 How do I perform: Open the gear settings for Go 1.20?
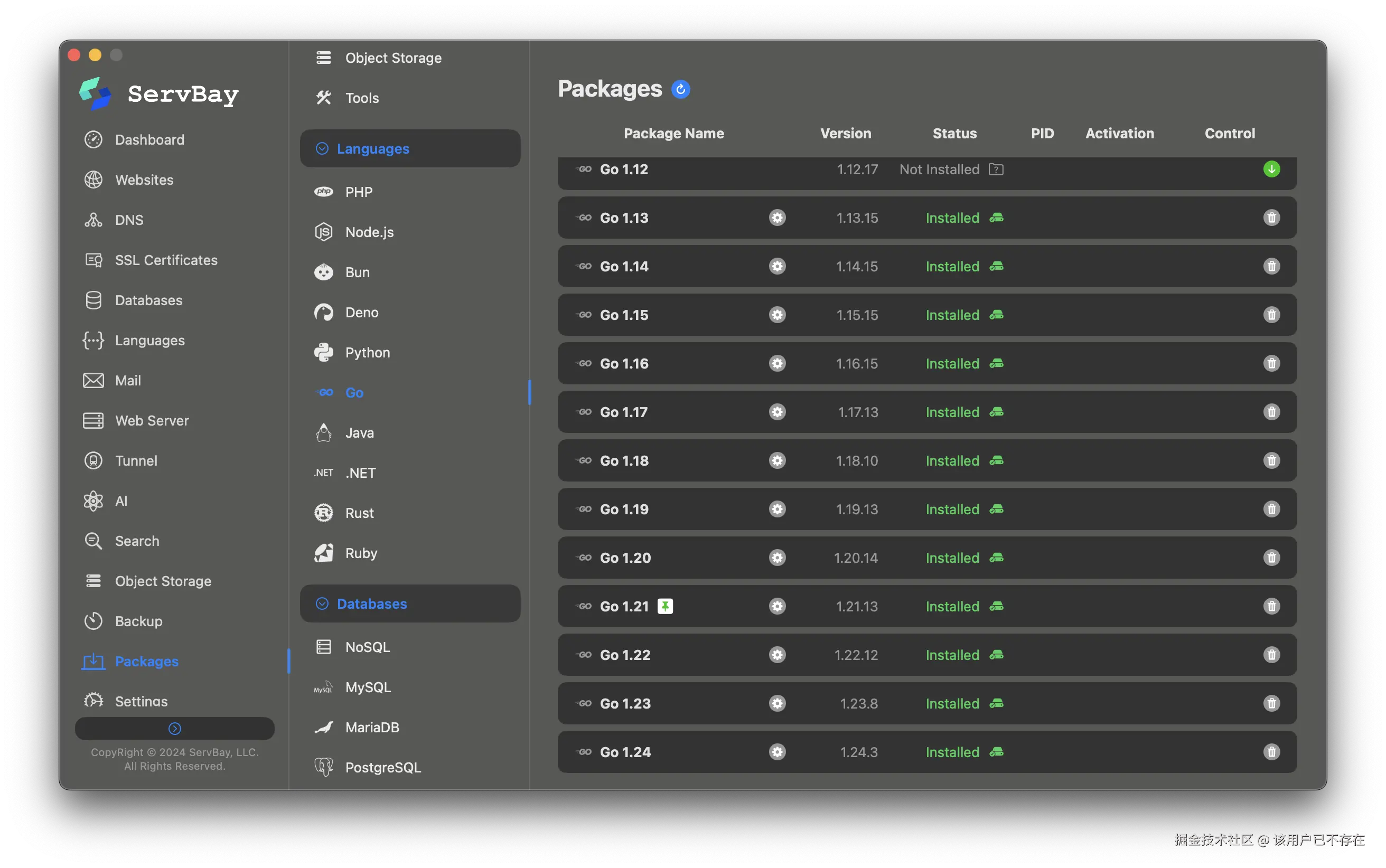pos(777,558)
